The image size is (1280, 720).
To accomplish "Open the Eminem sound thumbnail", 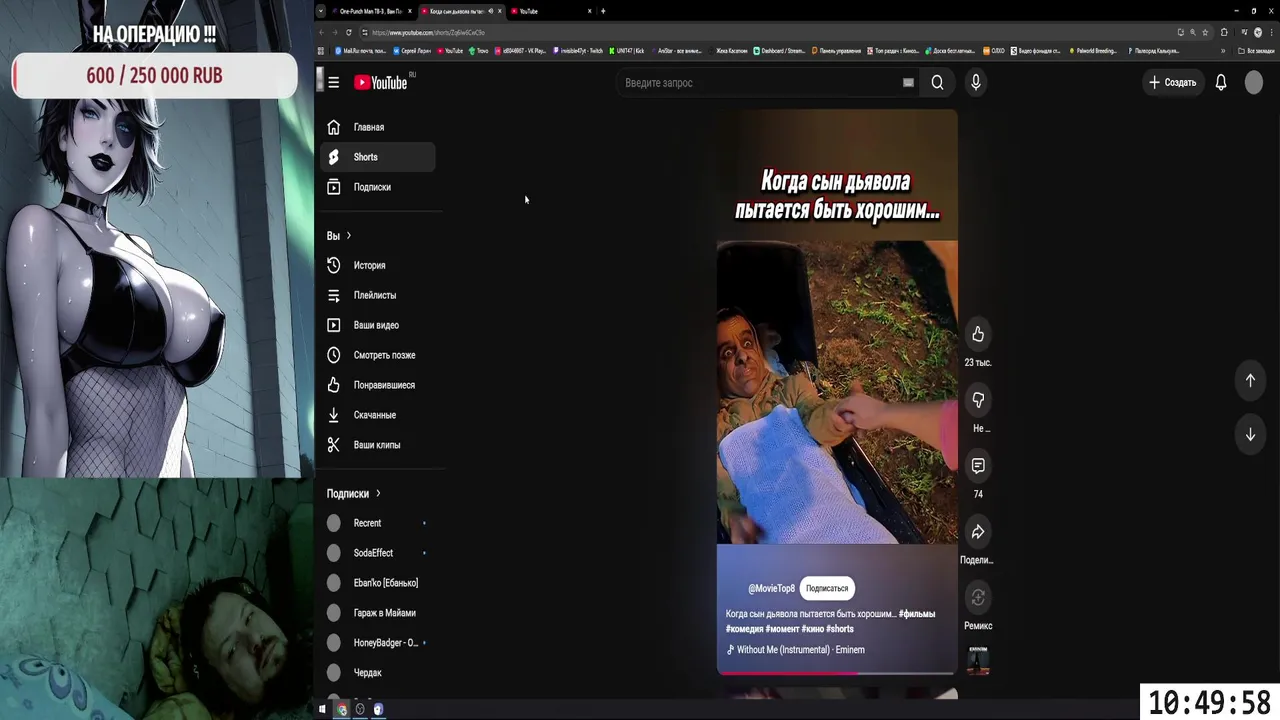I will [978, 660].
